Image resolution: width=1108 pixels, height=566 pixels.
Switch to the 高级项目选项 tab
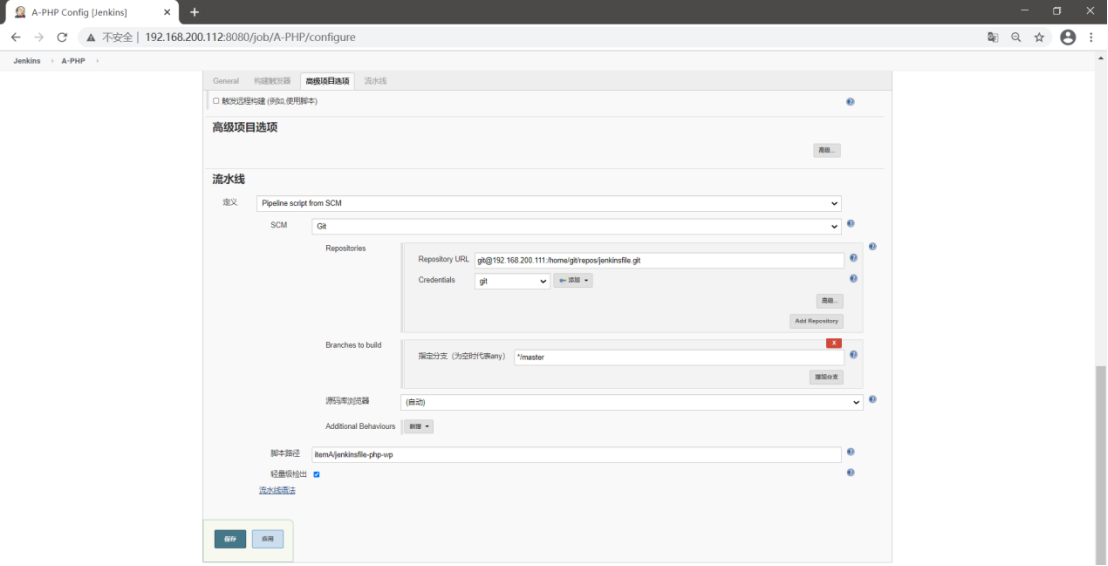point(327,81)
